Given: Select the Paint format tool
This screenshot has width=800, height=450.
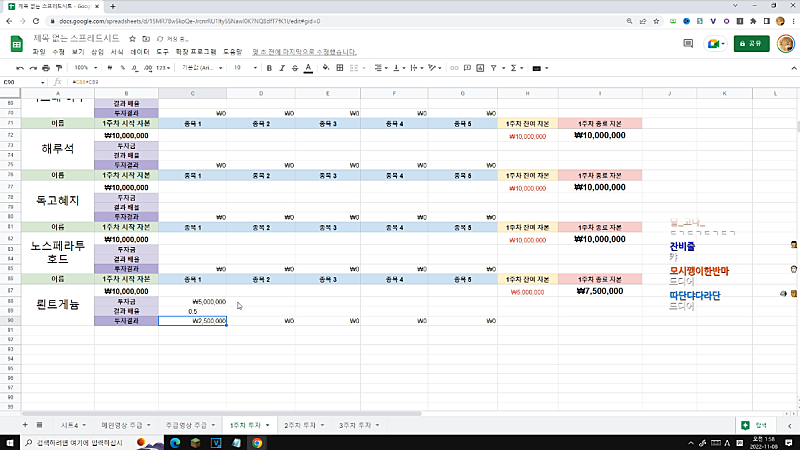Looking at the screenshot, I should (59, 68).
